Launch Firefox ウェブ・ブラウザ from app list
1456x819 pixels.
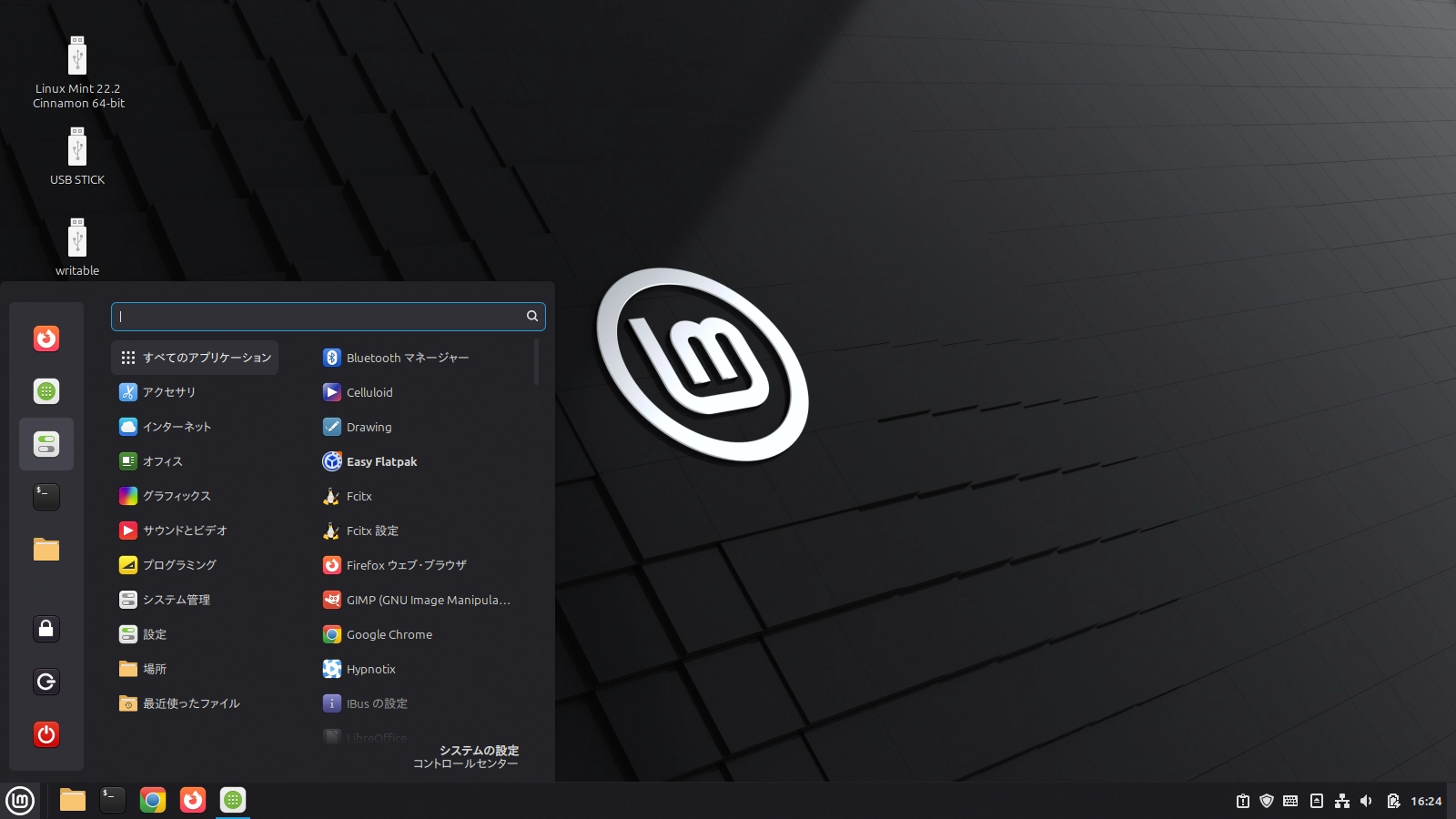[x=423, y=565]
